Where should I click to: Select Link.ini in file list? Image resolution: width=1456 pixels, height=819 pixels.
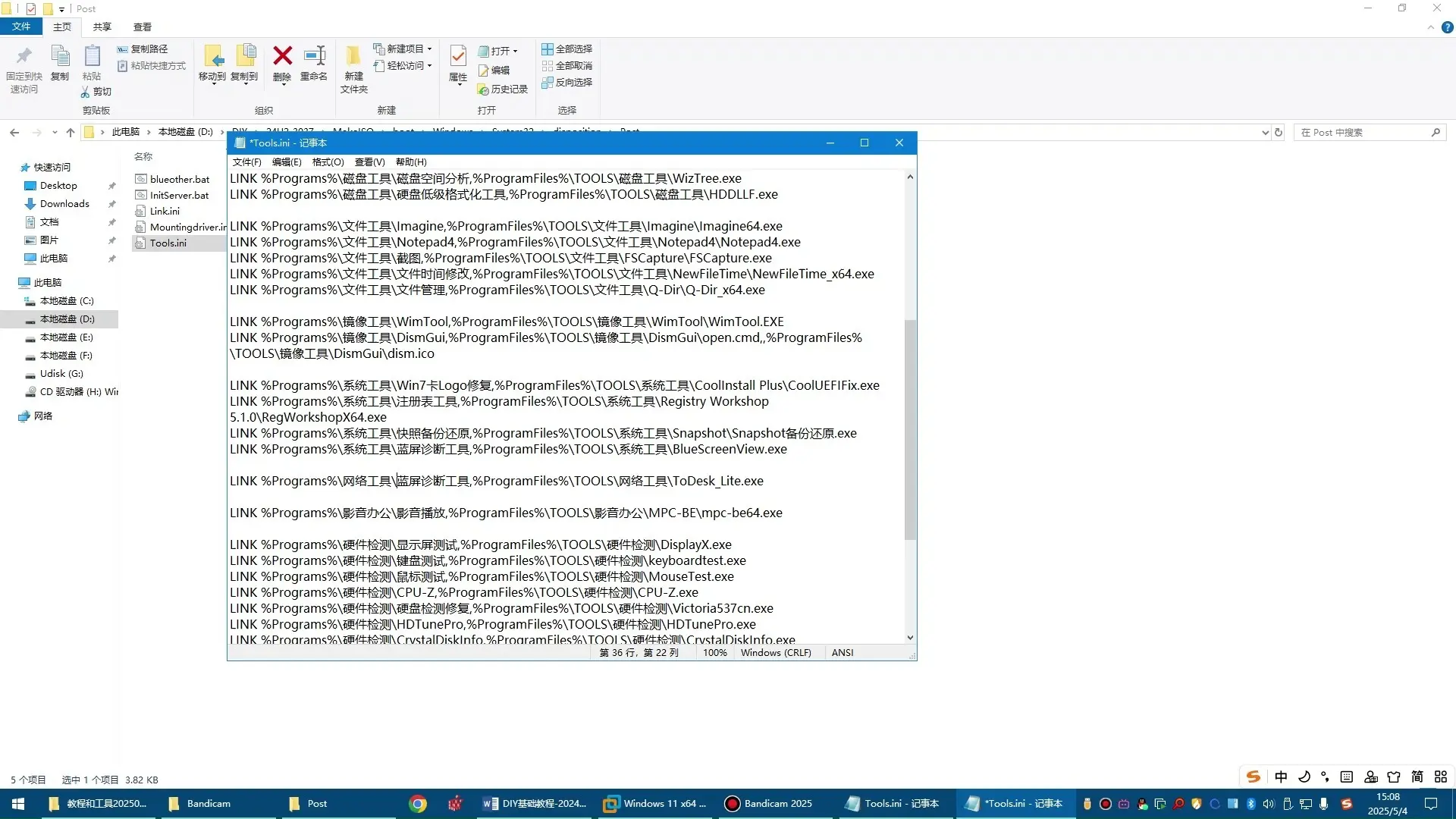pyautogui.click(x=165, y=212)
